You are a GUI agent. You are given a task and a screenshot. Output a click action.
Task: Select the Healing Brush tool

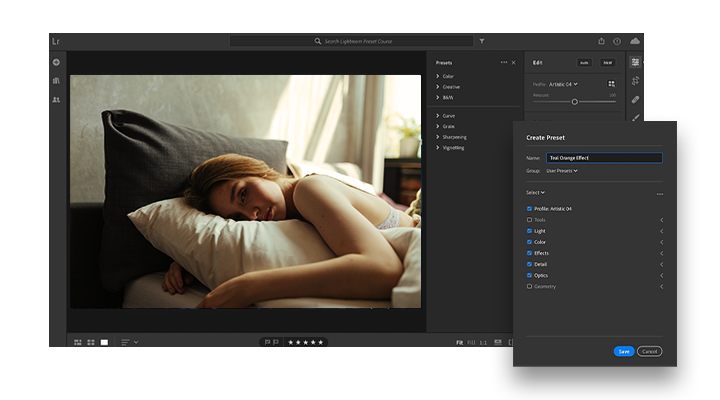click(635, 100)
